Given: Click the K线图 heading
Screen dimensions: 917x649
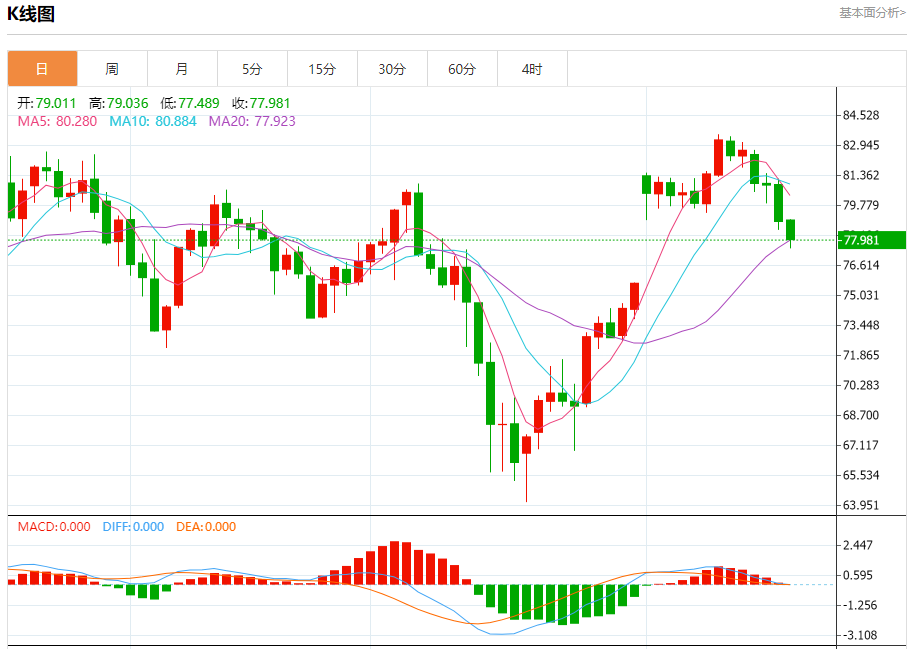Looking at the screenshot, I should 31,14.
